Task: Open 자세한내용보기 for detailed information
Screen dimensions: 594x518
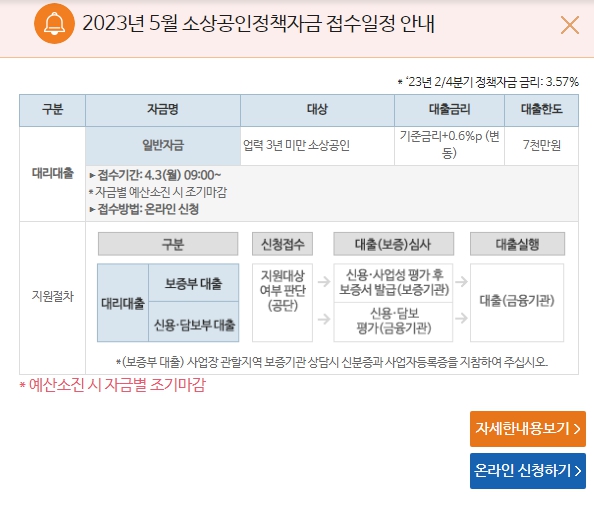Action: click(x=528, y=429)
